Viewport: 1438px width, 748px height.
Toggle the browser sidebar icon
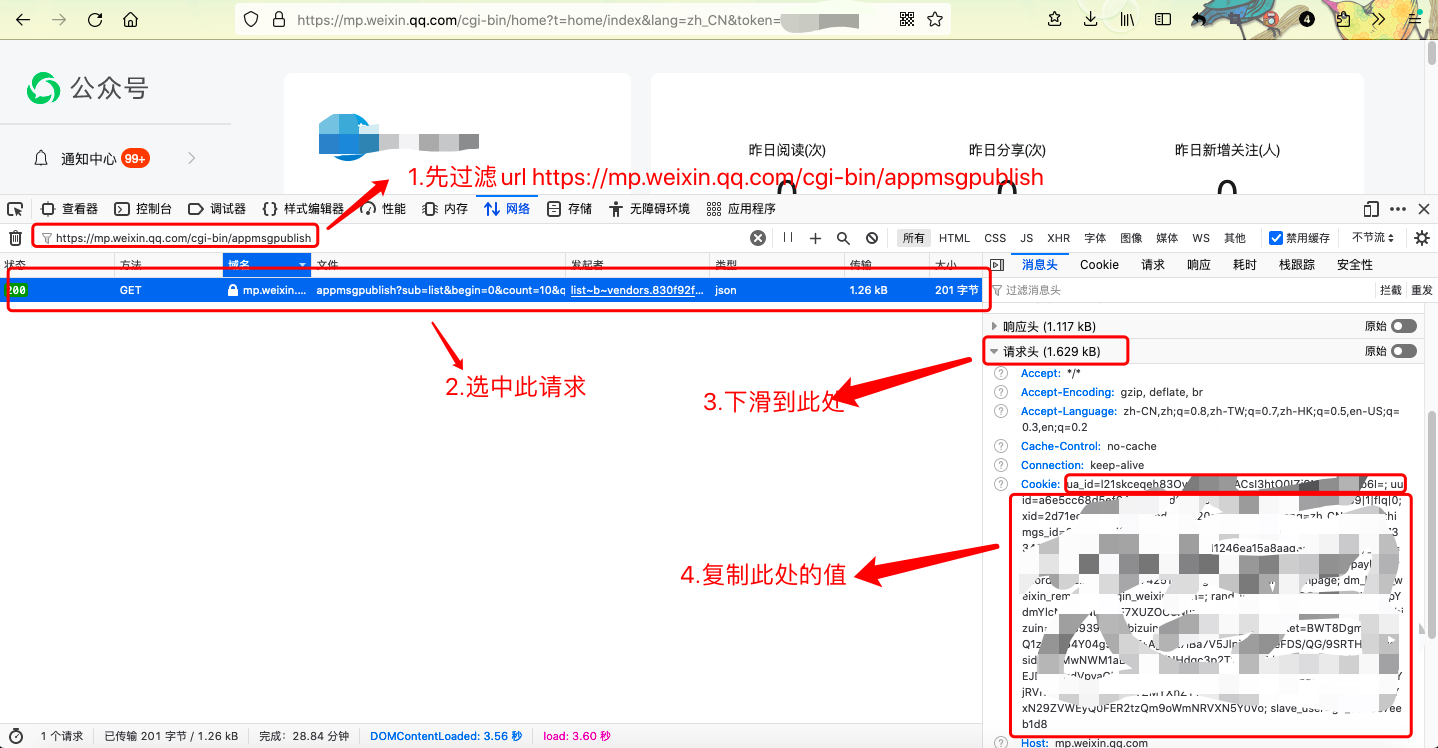click(x=1163, y=19)
